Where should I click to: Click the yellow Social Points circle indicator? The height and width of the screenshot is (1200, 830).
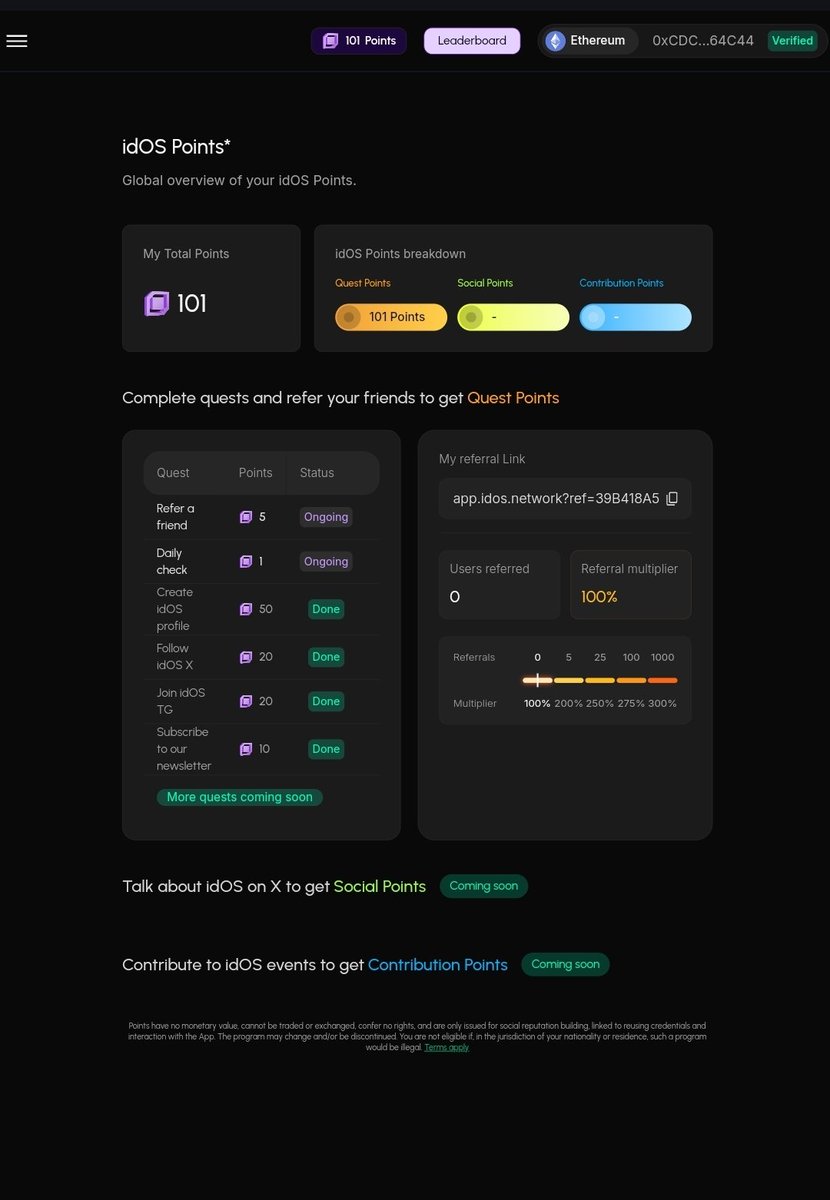(x=471, y=317)
